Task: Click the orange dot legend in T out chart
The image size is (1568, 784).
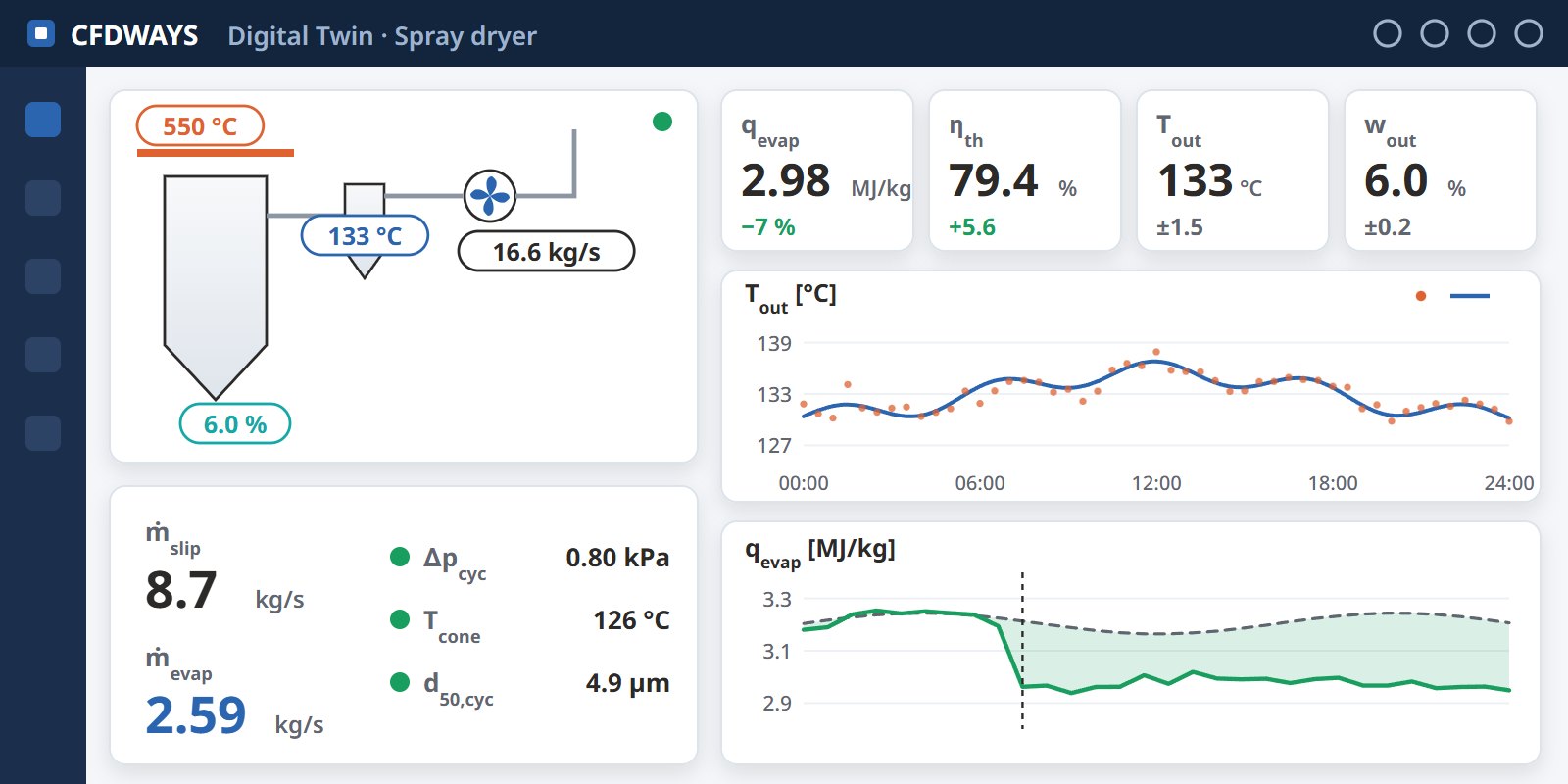Action: click(1421, 296)
